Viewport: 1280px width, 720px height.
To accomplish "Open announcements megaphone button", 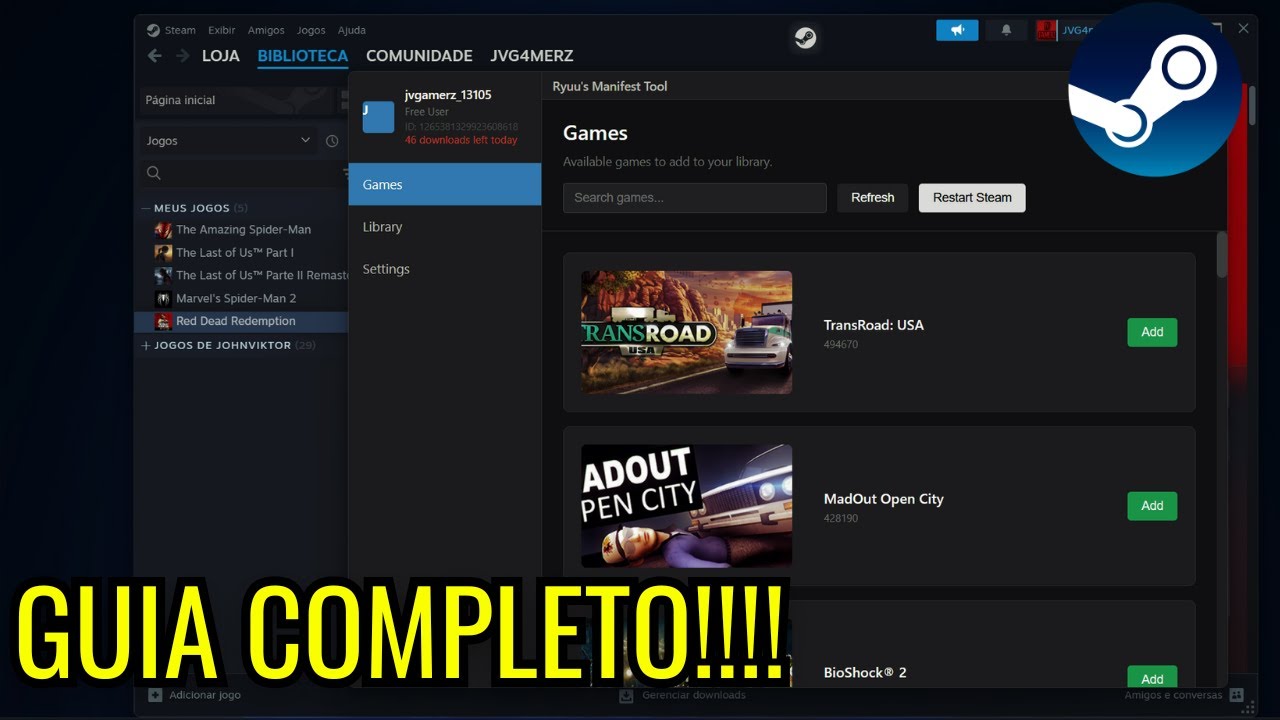I will pos(957,30).
